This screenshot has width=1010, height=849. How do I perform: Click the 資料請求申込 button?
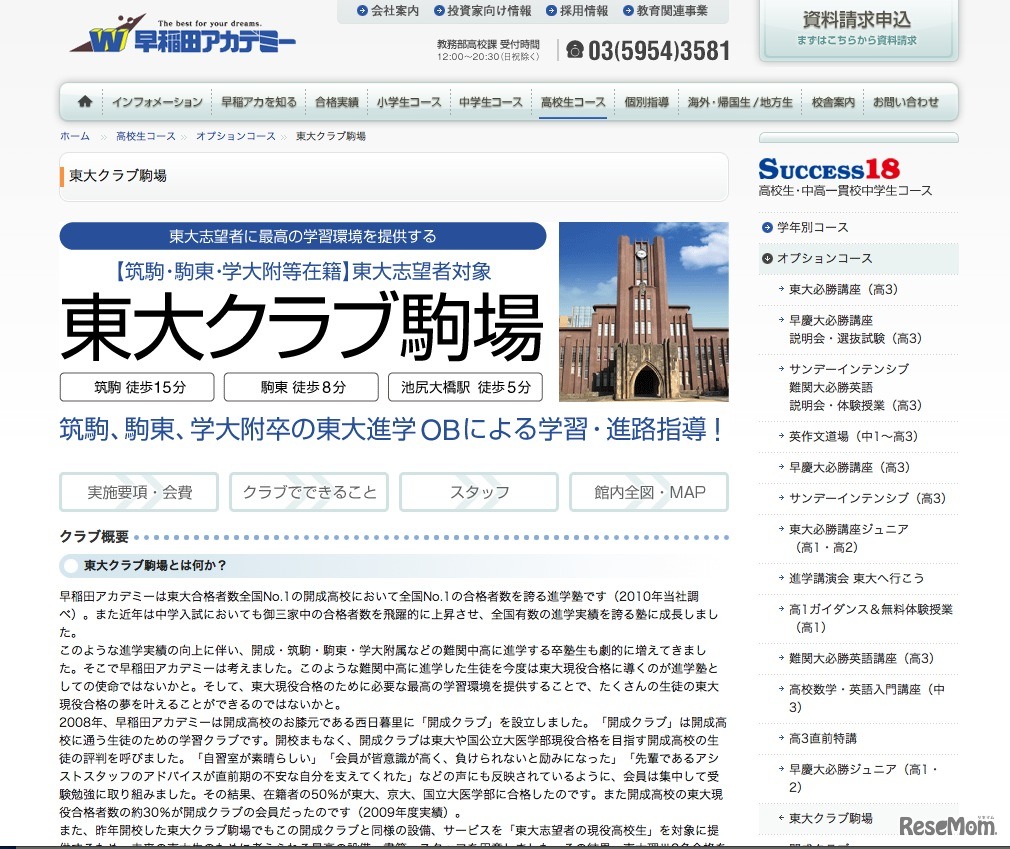click(x=858, y=30)
